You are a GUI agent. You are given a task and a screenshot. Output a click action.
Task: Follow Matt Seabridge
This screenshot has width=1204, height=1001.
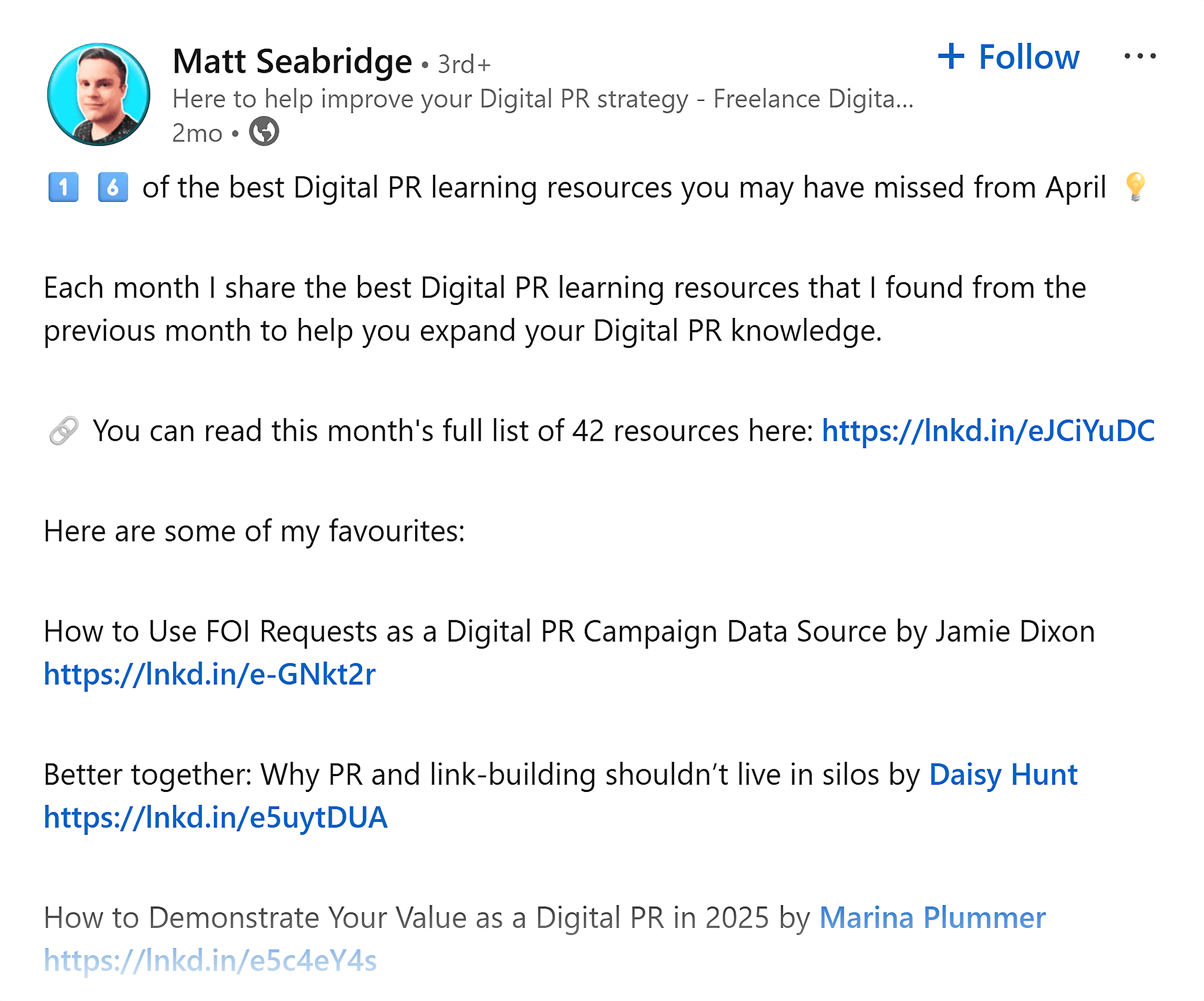tap(1029, 56)
